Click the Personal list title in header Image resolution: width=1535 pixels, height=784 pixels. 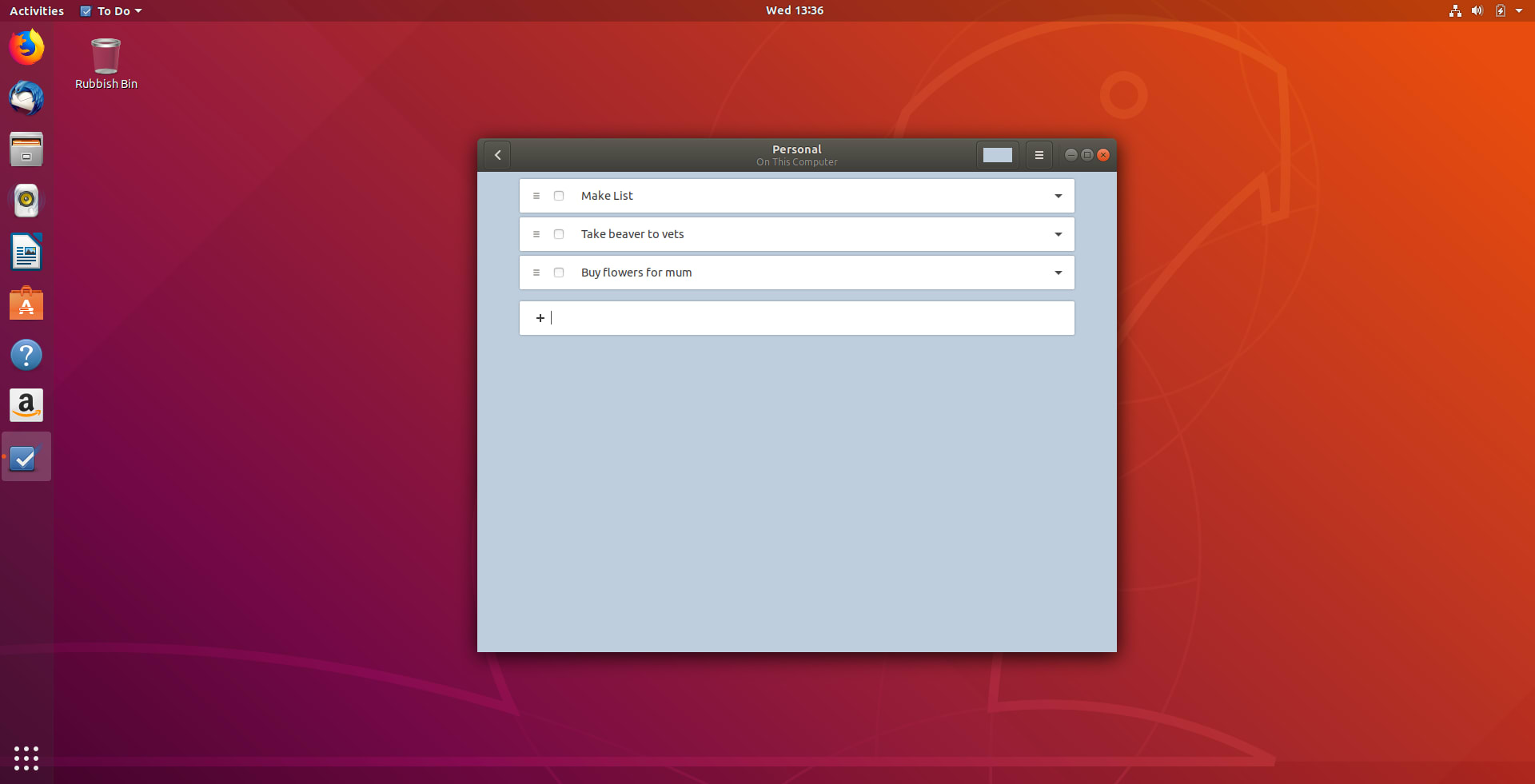coord(796,149)
